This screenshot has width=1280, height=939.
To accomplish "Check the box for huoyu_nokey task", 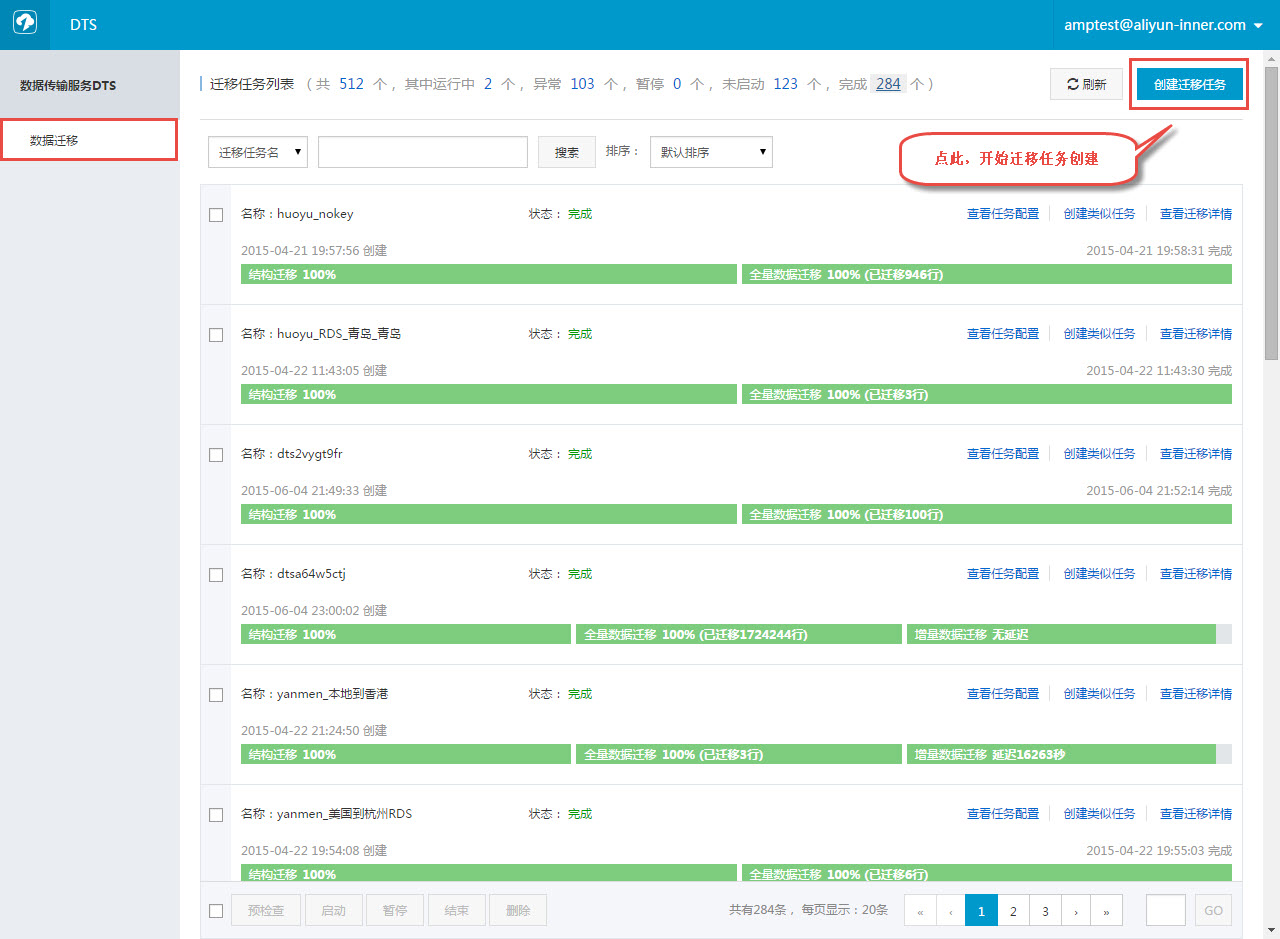I will click(216, 215).
